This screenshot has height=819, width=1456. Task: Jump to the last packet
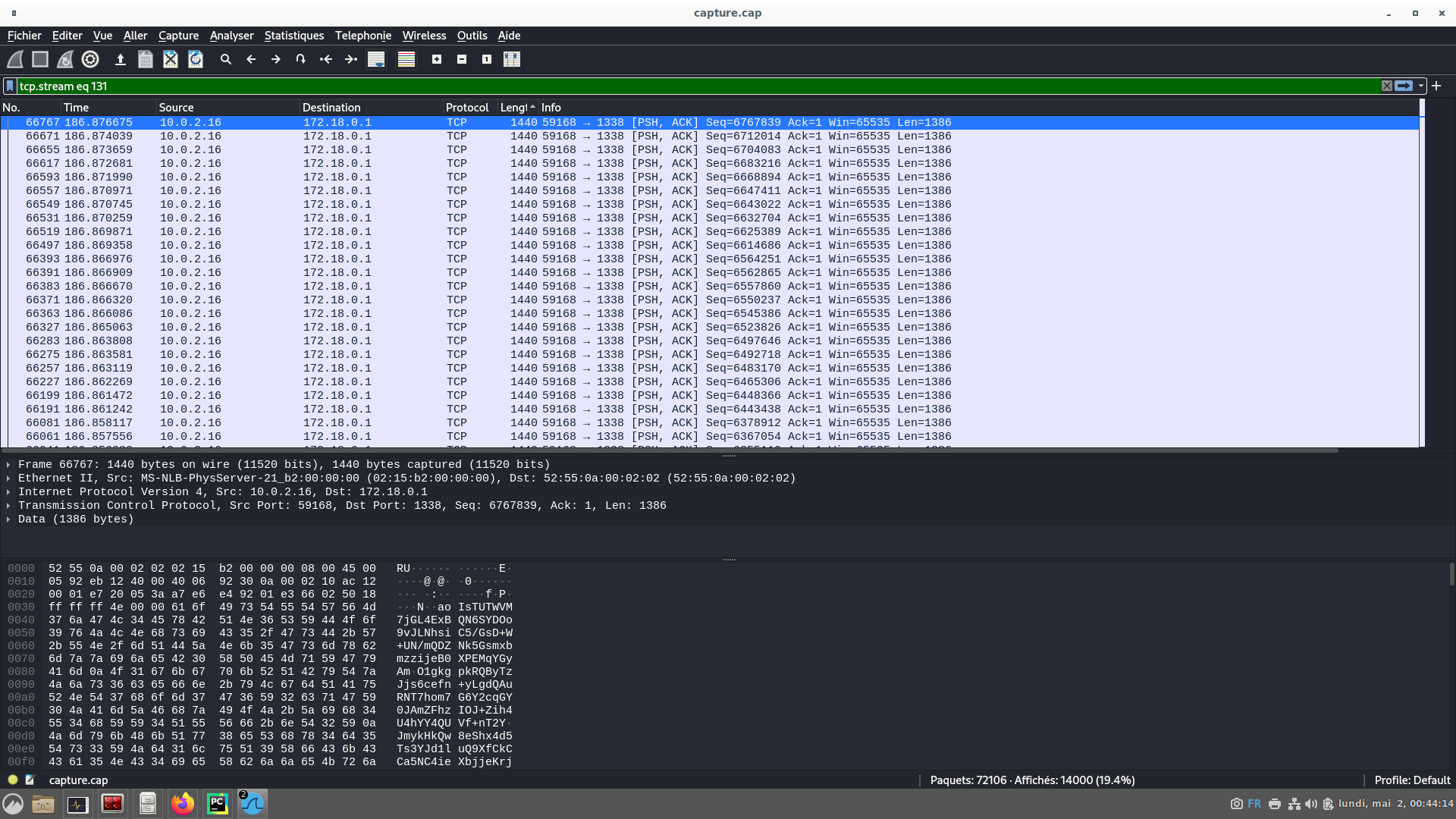[351, 59]
